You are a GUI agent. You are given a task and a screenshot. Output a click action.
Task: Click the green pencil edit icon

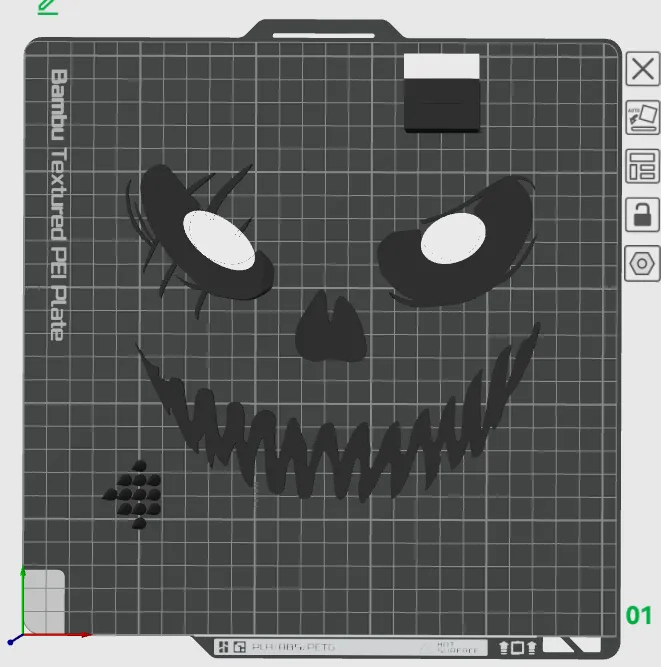coord(47,6)
